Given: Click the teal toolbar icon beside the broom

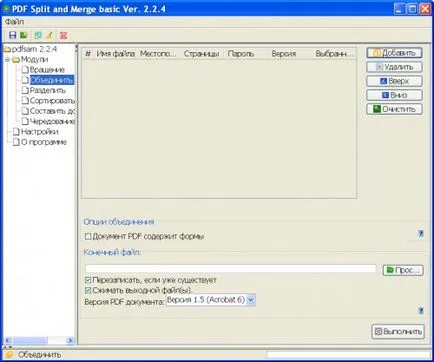Looking at the screenshot, I should [38, 35].
